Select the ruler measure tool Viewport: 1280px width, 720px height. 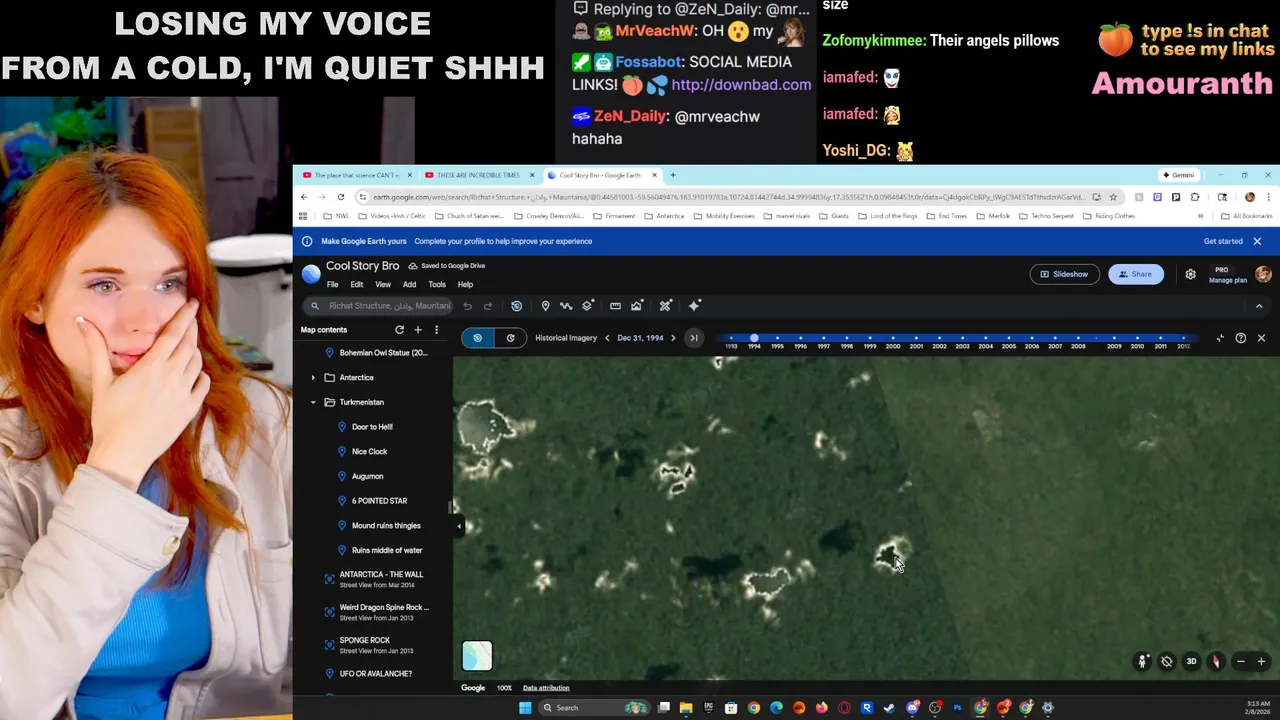coord(615,306)
